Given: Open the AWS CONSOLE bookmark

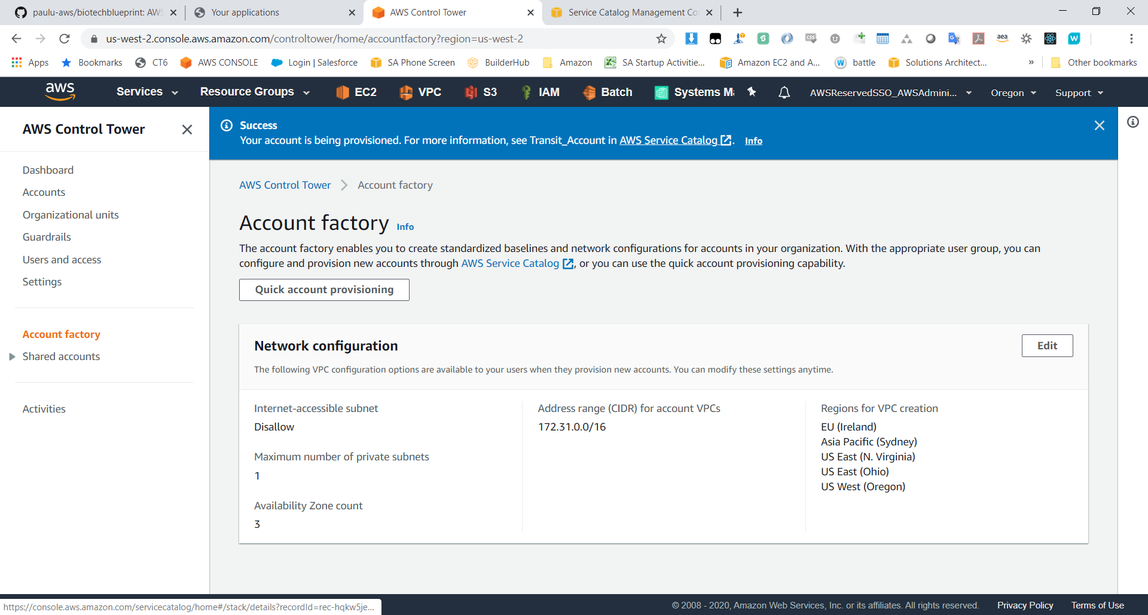Looking at the screenshot, I should tap(219, 62).
